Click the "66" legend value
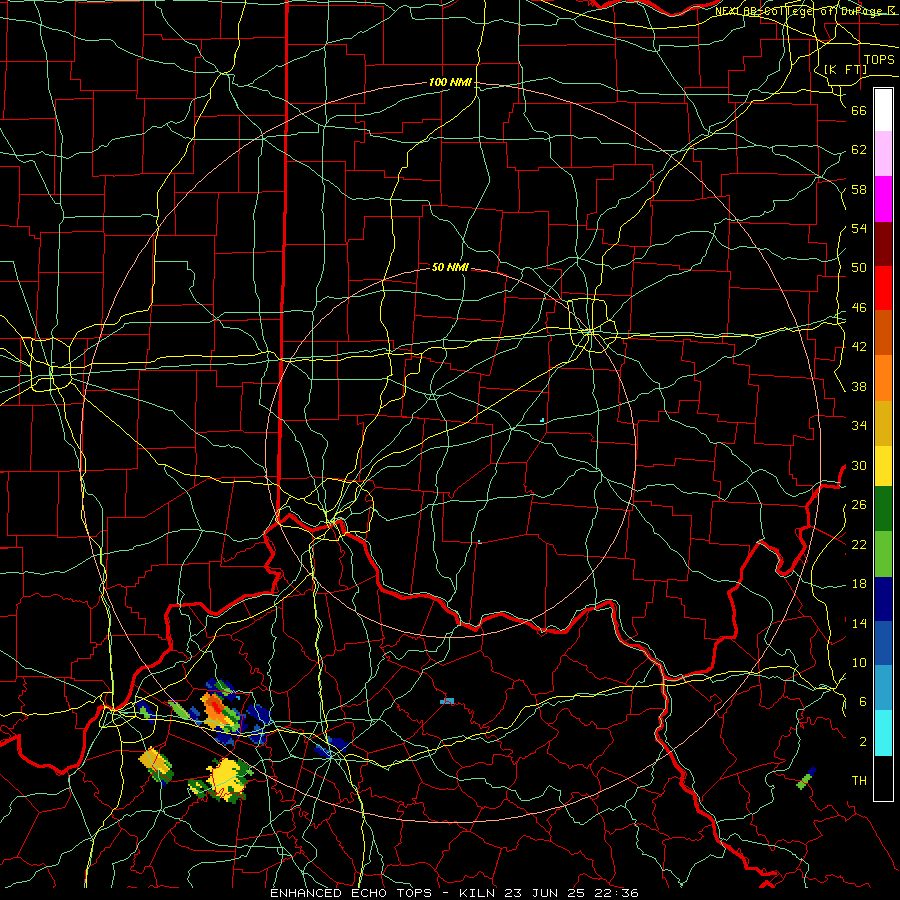900x900 pixels. click(x=859, y=111)
